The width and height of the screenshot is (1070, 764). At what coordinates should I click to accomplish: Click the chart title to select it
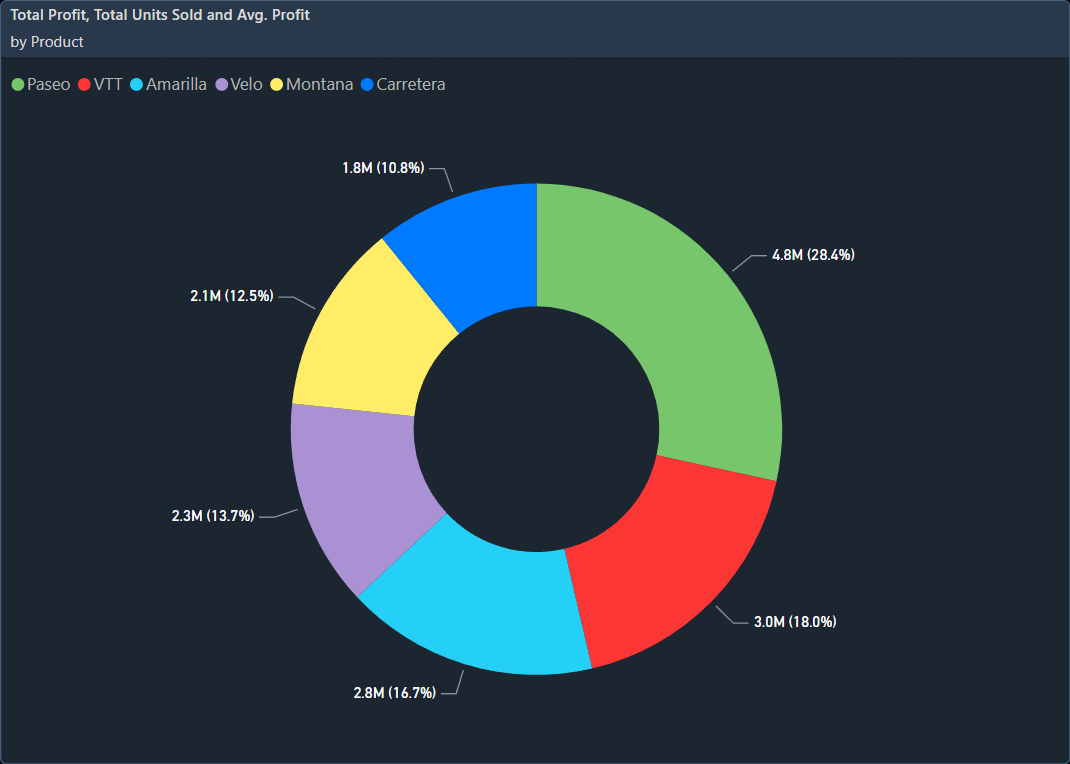coord(160,14)
